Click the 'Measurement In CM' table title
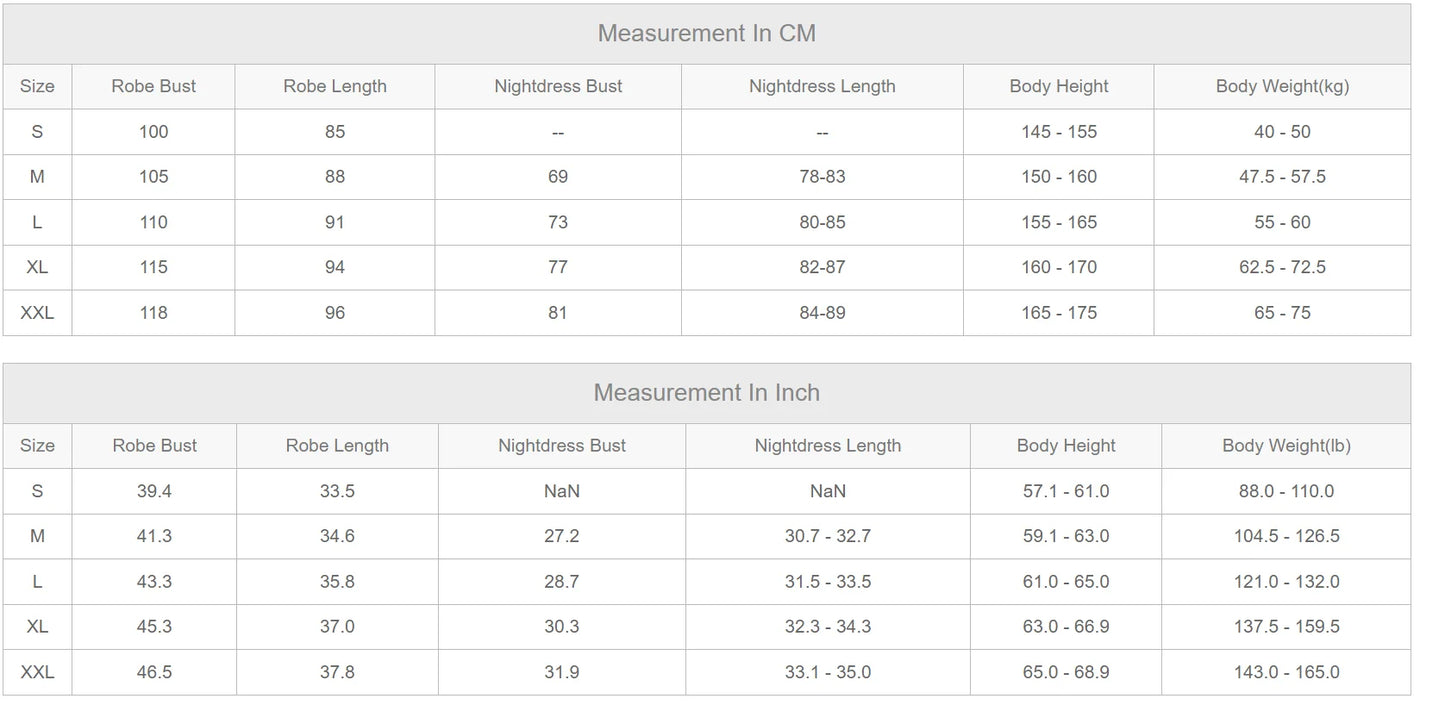1445x705 pixels. point(706,33)
